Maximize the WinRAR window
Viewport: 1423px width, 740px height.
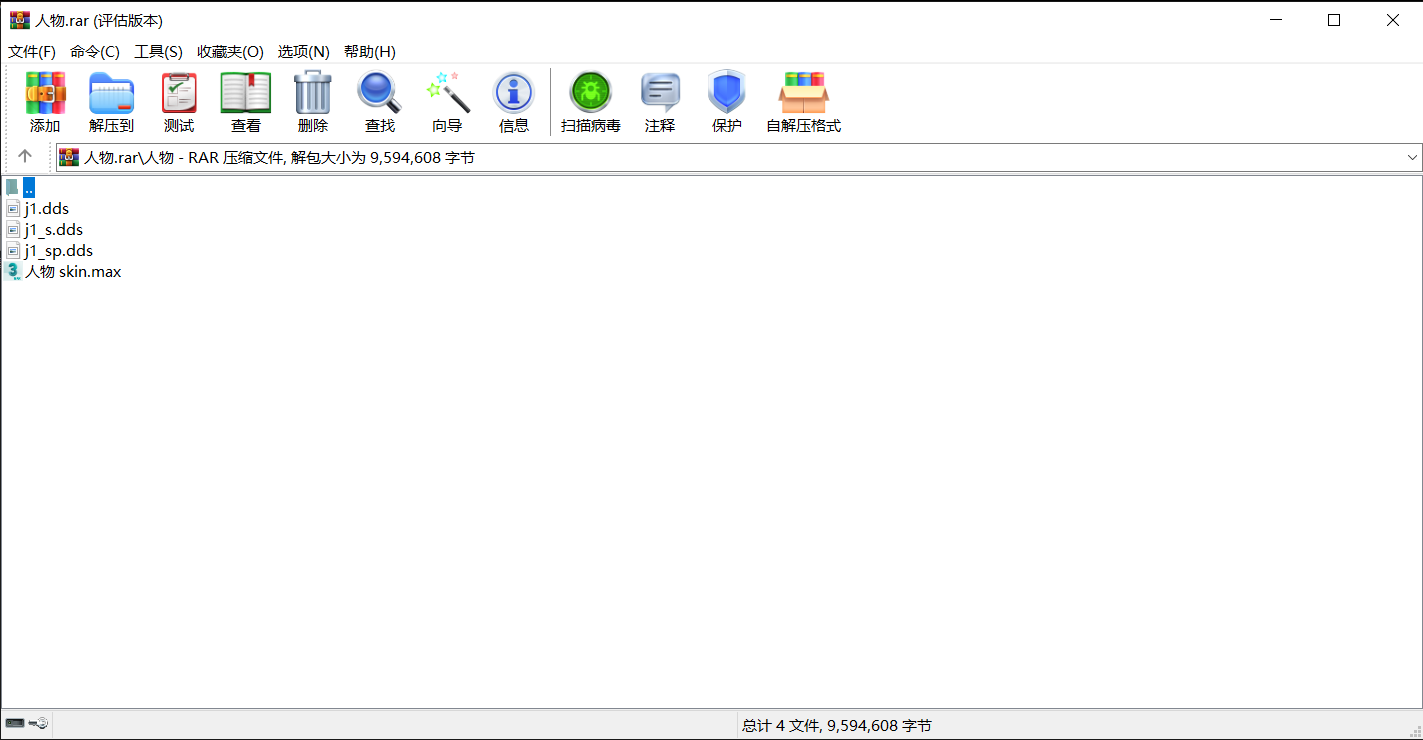click(1334, 20)
